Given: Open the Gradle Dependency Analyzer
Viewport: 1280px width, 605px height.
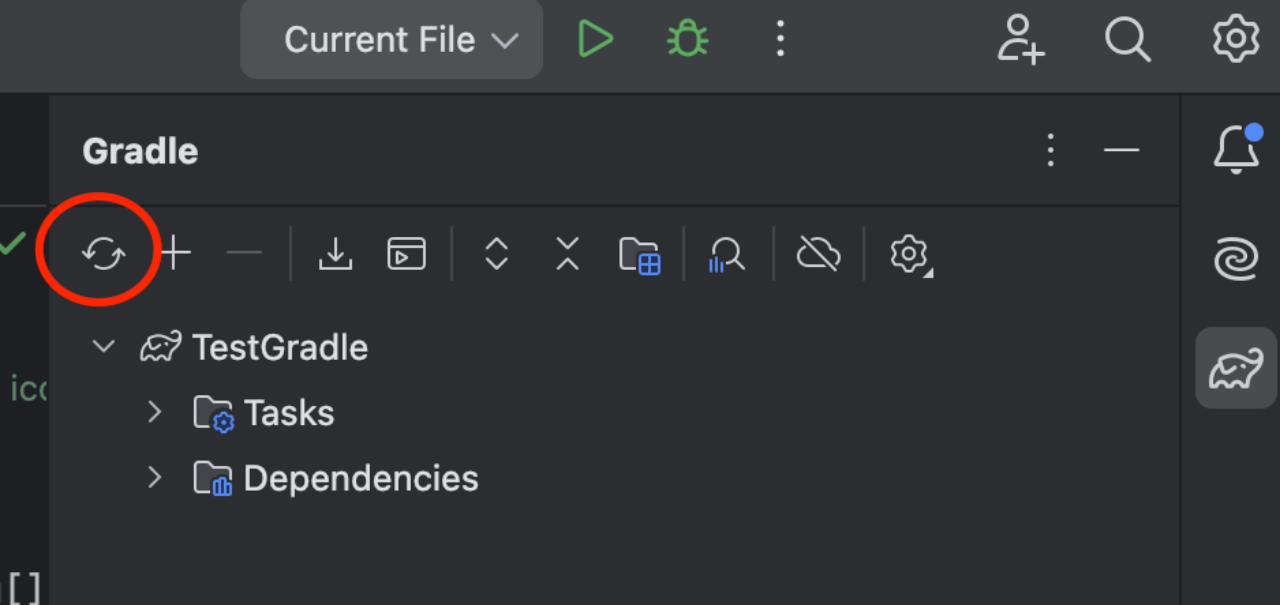Looking at the screenshot, I should pyautogui.click(x=727, y=253).
